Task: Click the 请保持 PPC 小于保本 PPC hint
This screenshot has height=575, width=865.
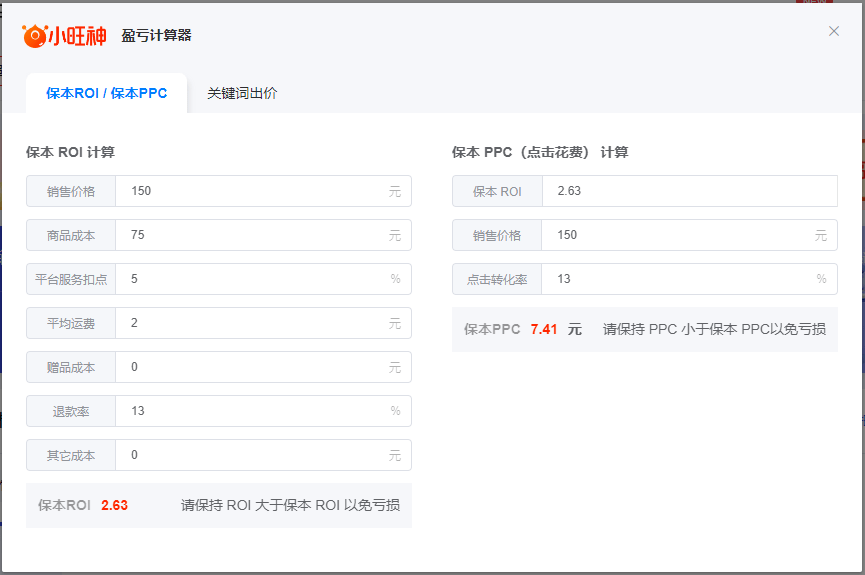Action: point(714,329)
